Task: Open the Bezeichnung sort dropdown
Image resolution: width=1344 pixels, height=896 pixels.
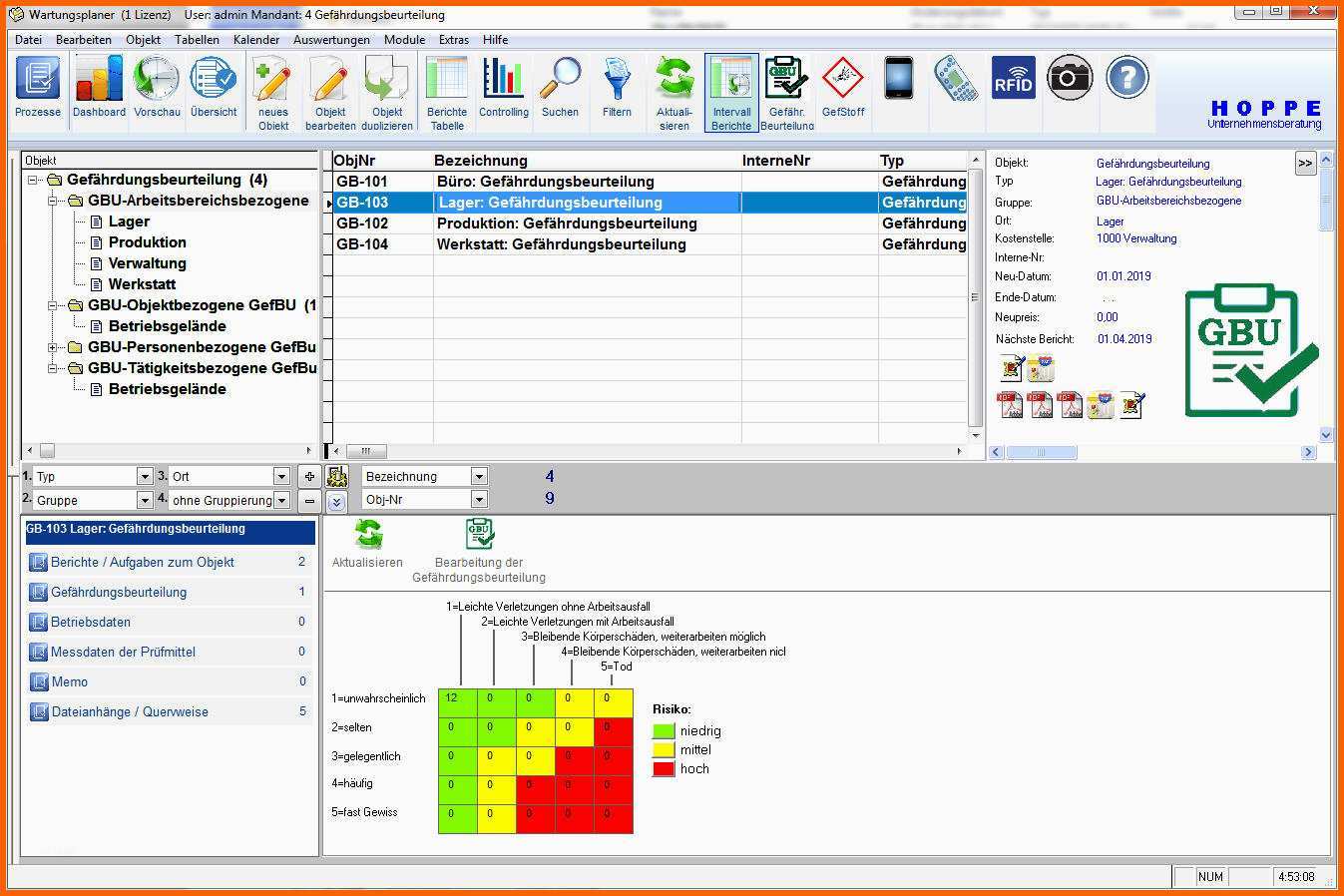Action: tap(479, 477)
